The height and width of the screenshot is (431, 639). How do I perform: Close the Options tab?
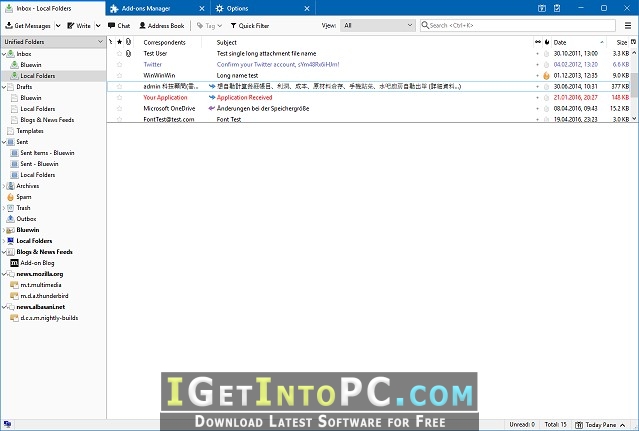pos(307,8)
